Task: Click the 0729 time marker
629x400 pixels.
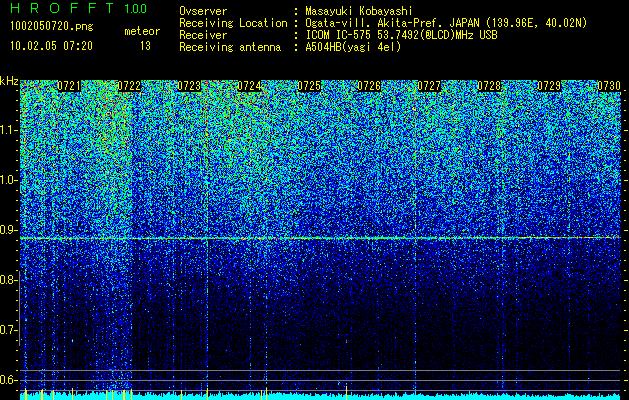Action: tap(549, 86)
